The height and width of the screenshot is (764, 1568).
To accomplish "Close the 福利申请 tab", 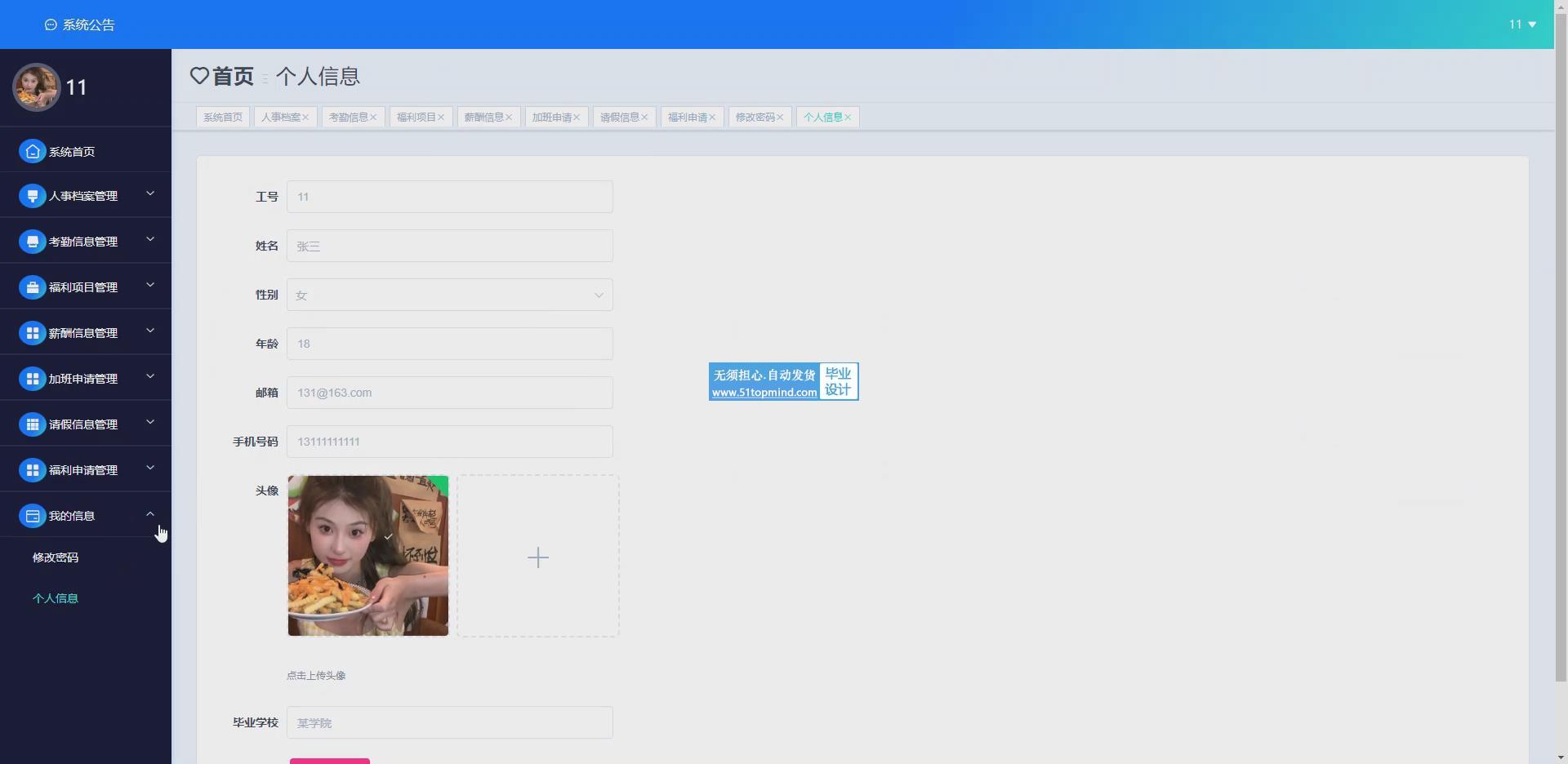I will (x=712, y=118).
